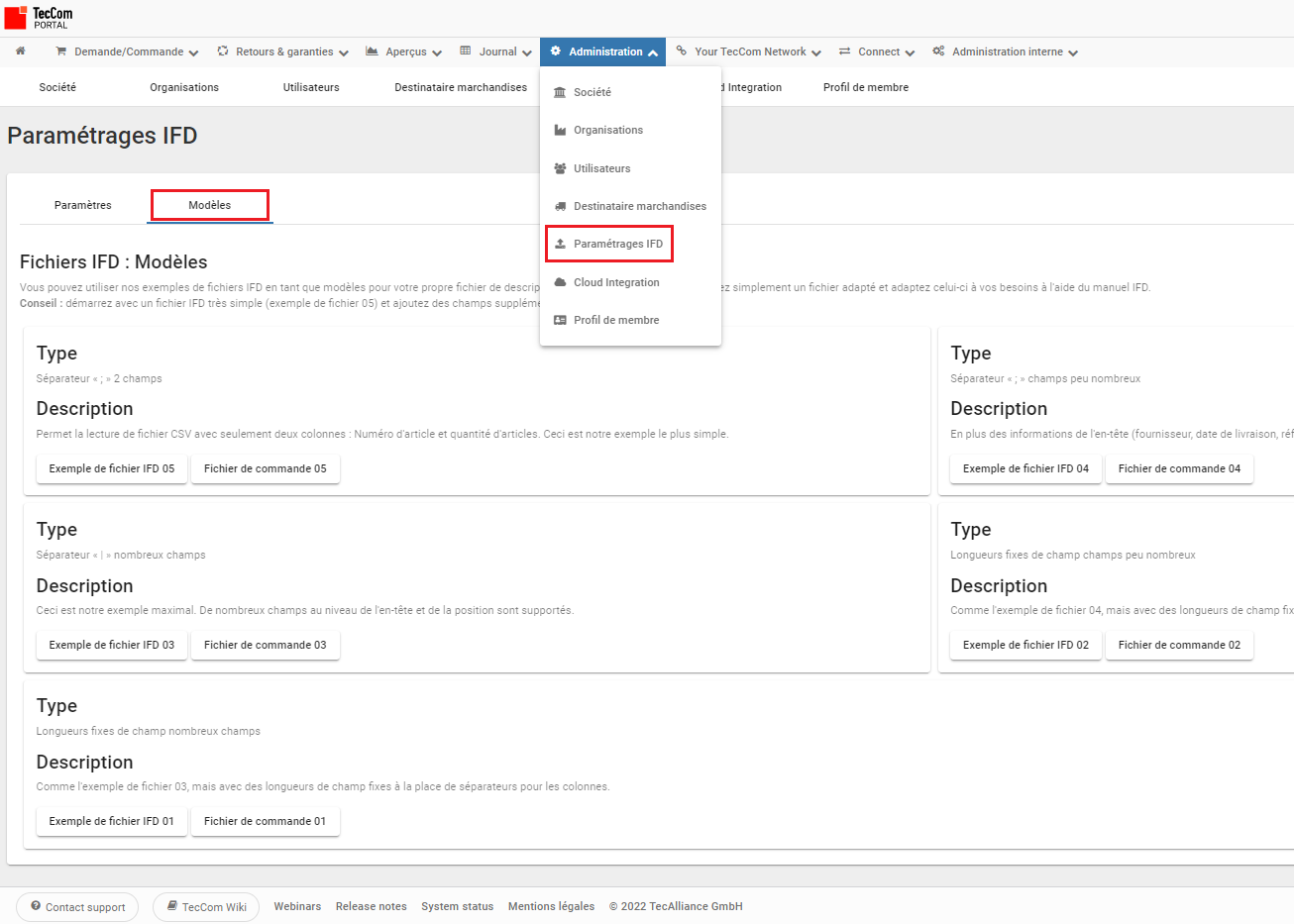
Task: Click the Administration gear icon
Action: (x=556, y=51)
